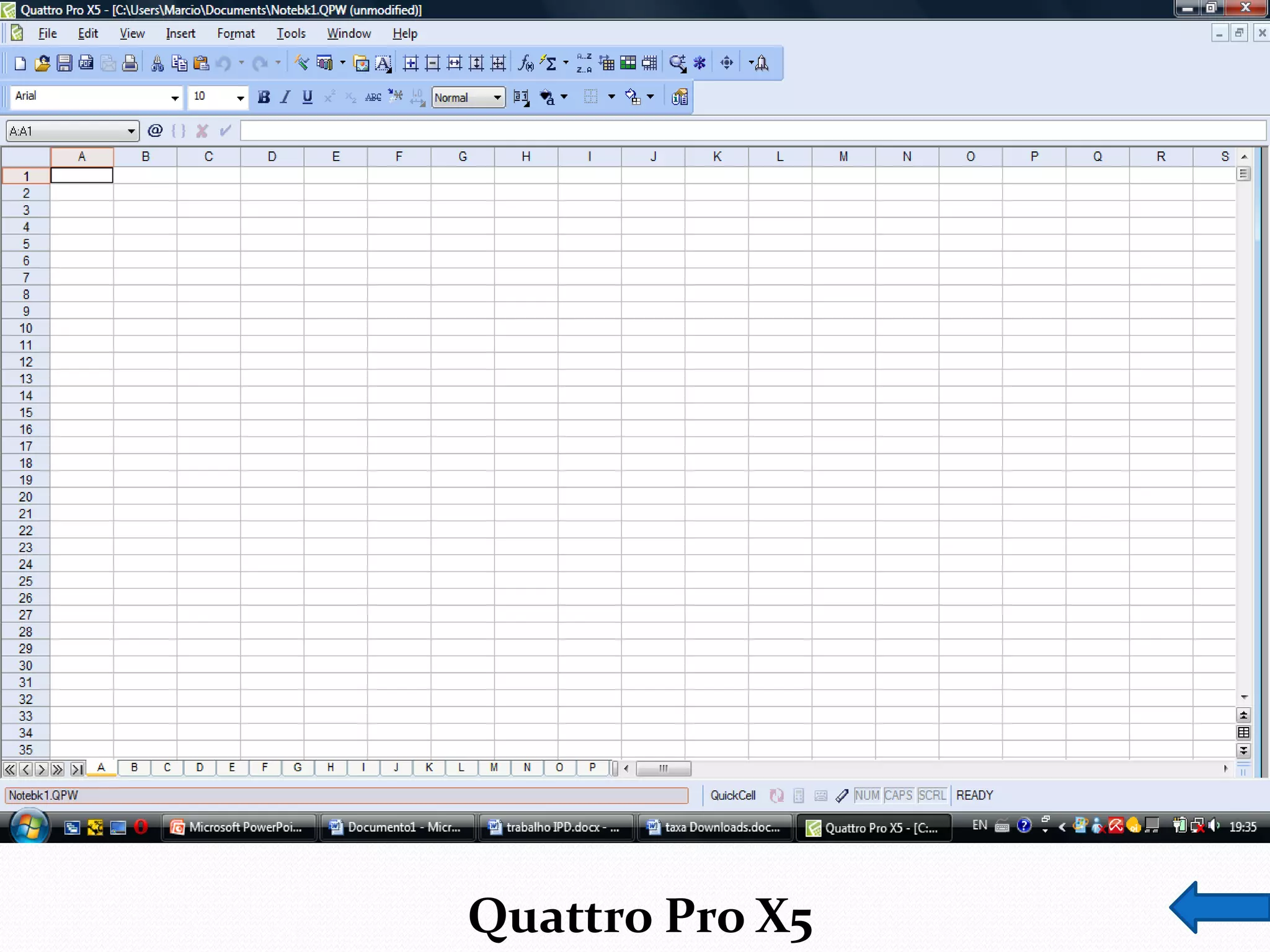Screen dimensions: 1270x952
Task: Save the notebook with the floppy disk icon
Action: (64, 63)
